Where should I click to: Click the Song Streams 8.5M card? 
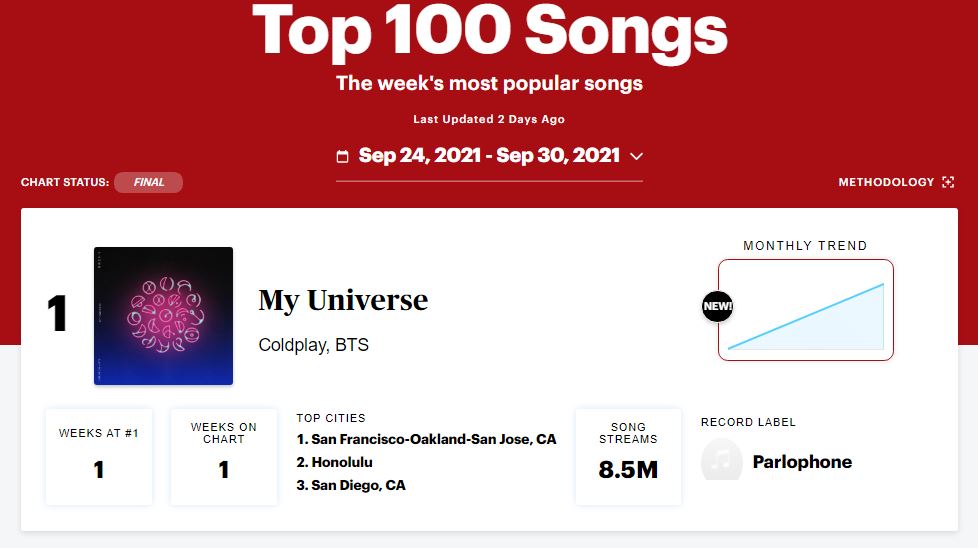coord(628,456)
